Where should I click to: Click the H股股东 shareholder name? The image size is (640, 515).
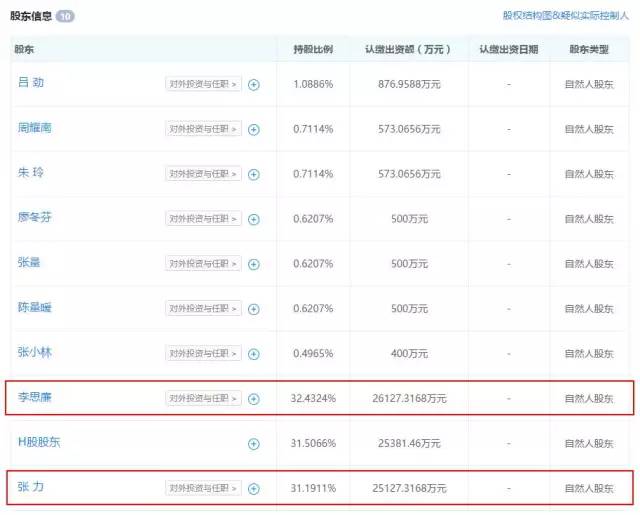(39, 442)
